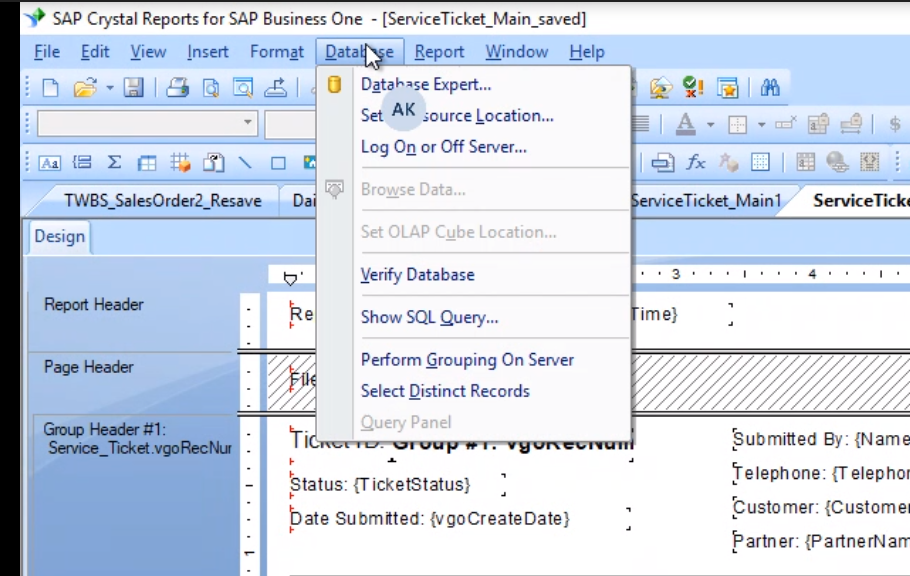The height and width of the screenshot is (576, 910).
Task: Open the Formula Workshop fx icon
Action: 695,162
